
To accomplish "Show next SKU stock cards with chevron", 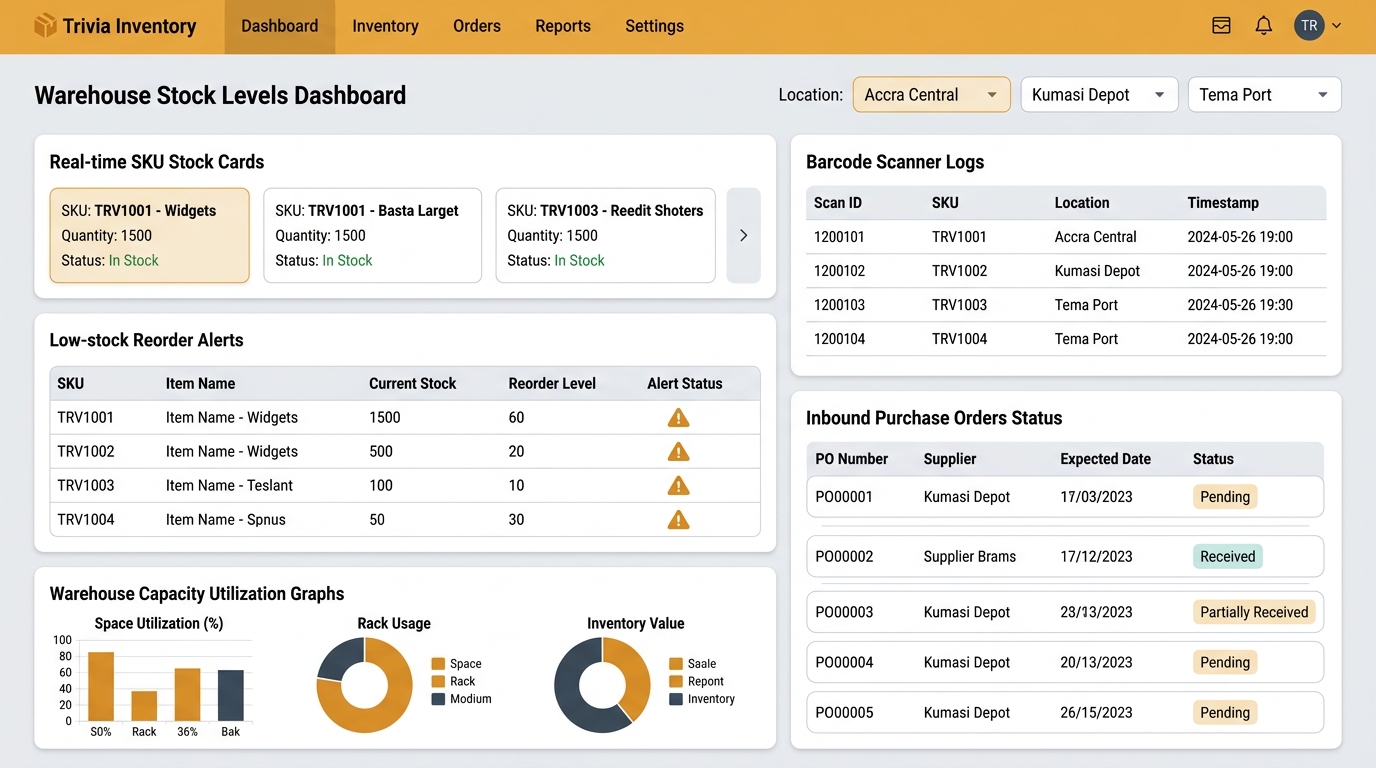I will 743,236.
